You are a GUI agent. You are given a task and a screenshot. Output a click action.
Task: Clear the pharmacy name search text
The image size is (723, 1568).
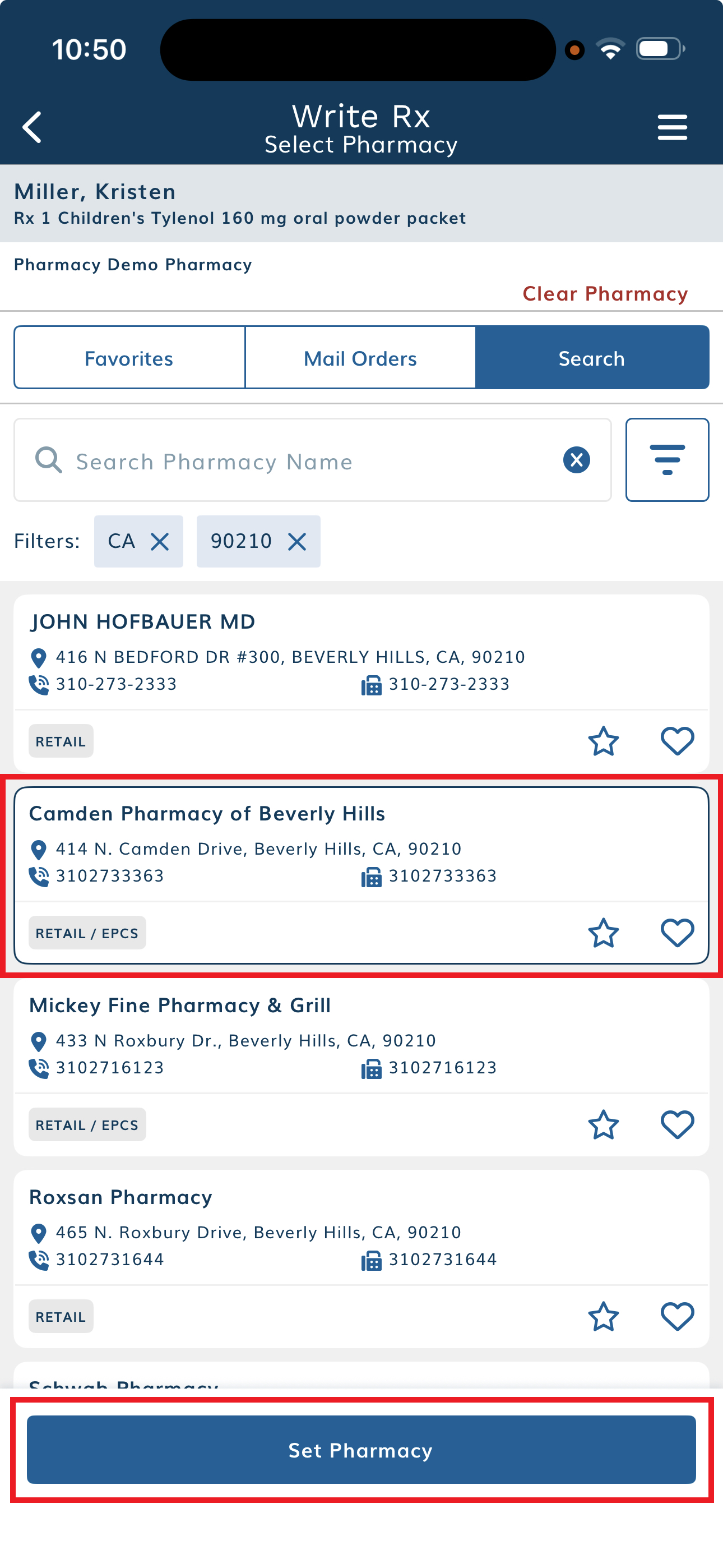[x=576, y=459]
